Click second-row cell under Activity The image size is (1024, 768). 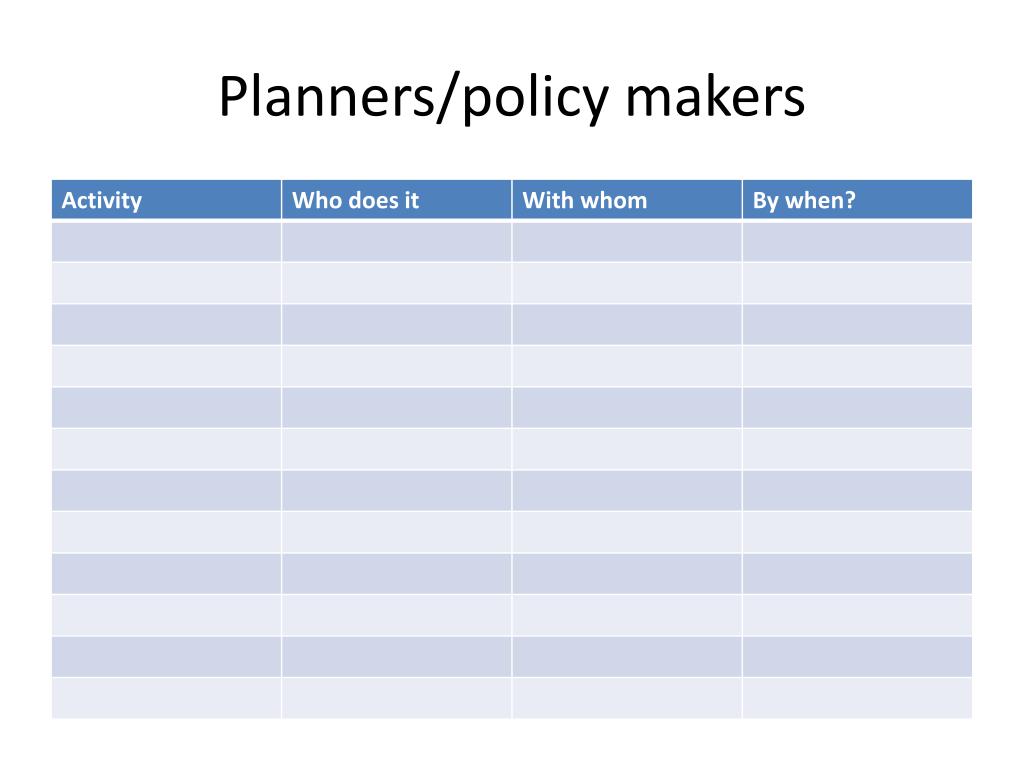pos(167,283)
